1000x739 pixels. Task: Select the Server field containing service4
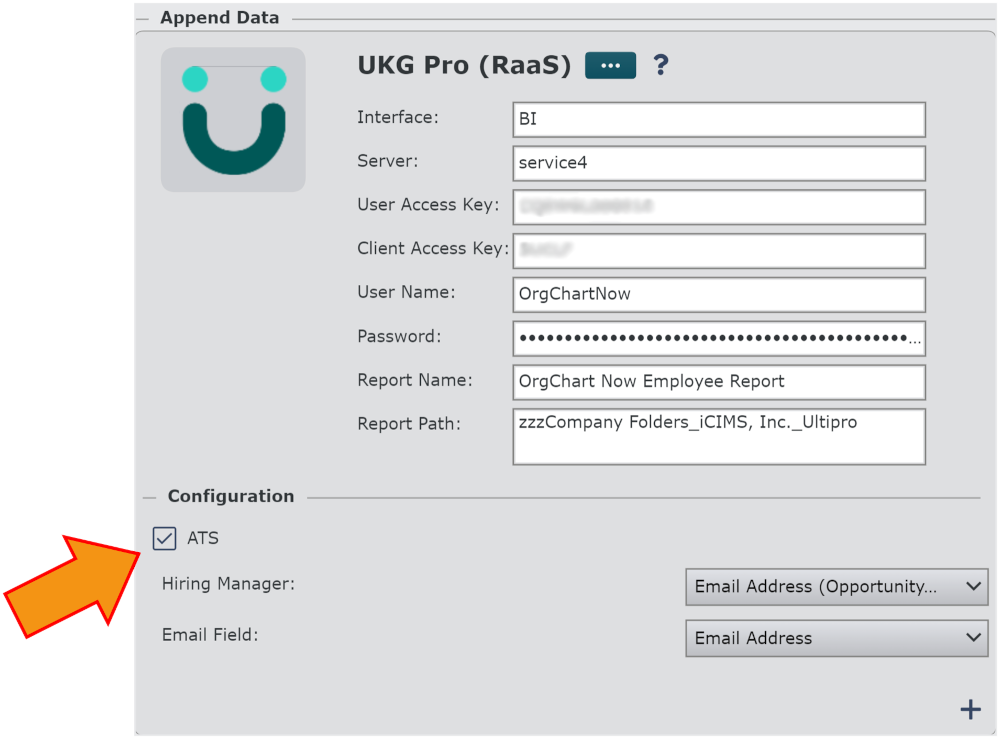(719, 163)
